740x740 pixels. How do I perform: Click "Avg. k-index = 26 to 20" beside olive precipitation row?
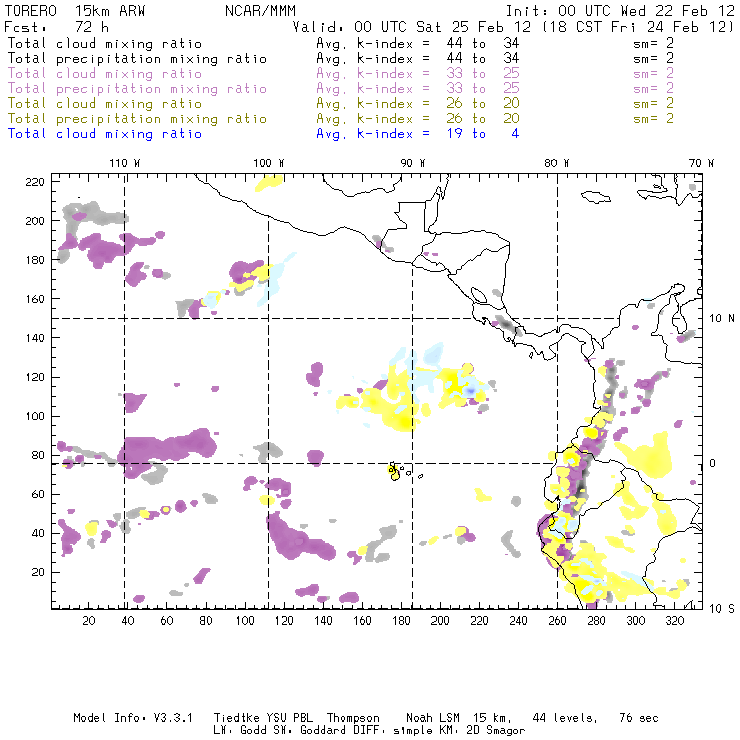(x=418, y=119)
